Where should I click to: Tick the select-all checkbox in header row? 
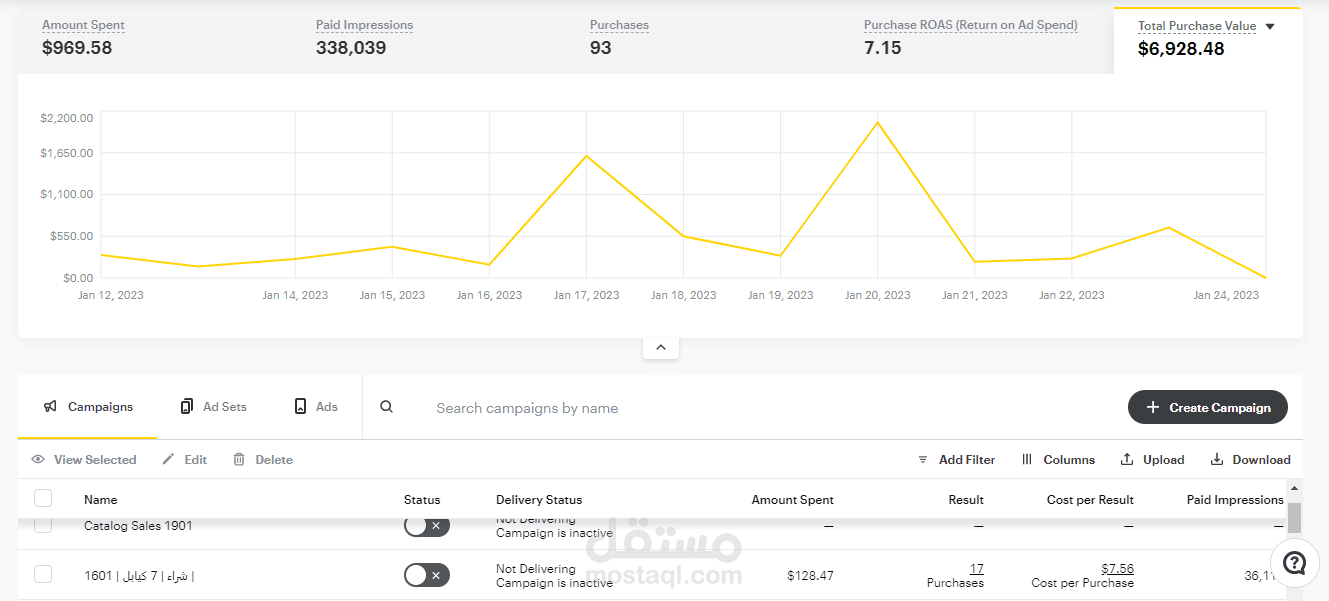click(43, 498)
